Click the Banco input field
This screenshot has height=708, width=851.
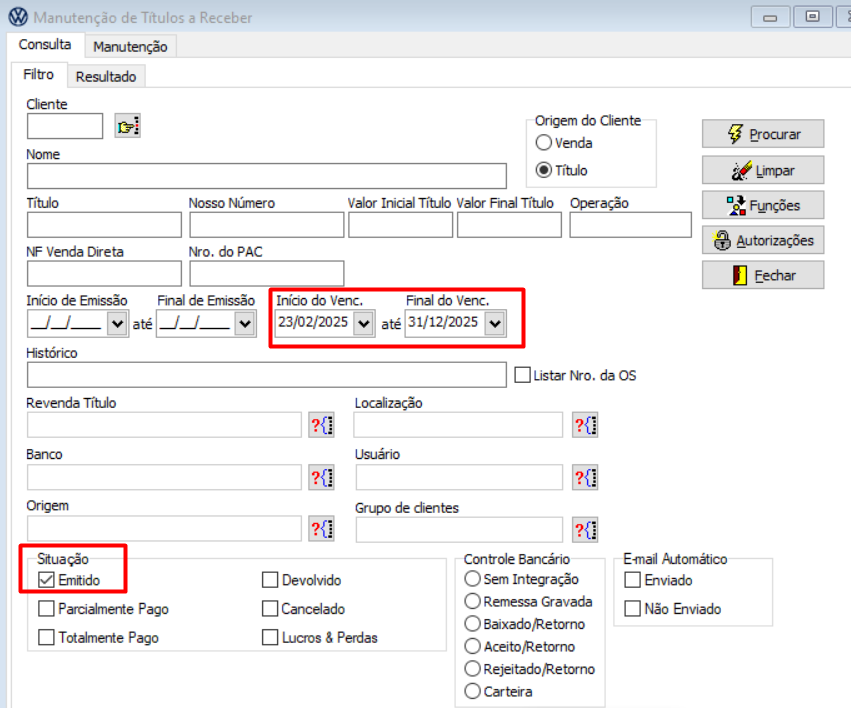[164, 477]
